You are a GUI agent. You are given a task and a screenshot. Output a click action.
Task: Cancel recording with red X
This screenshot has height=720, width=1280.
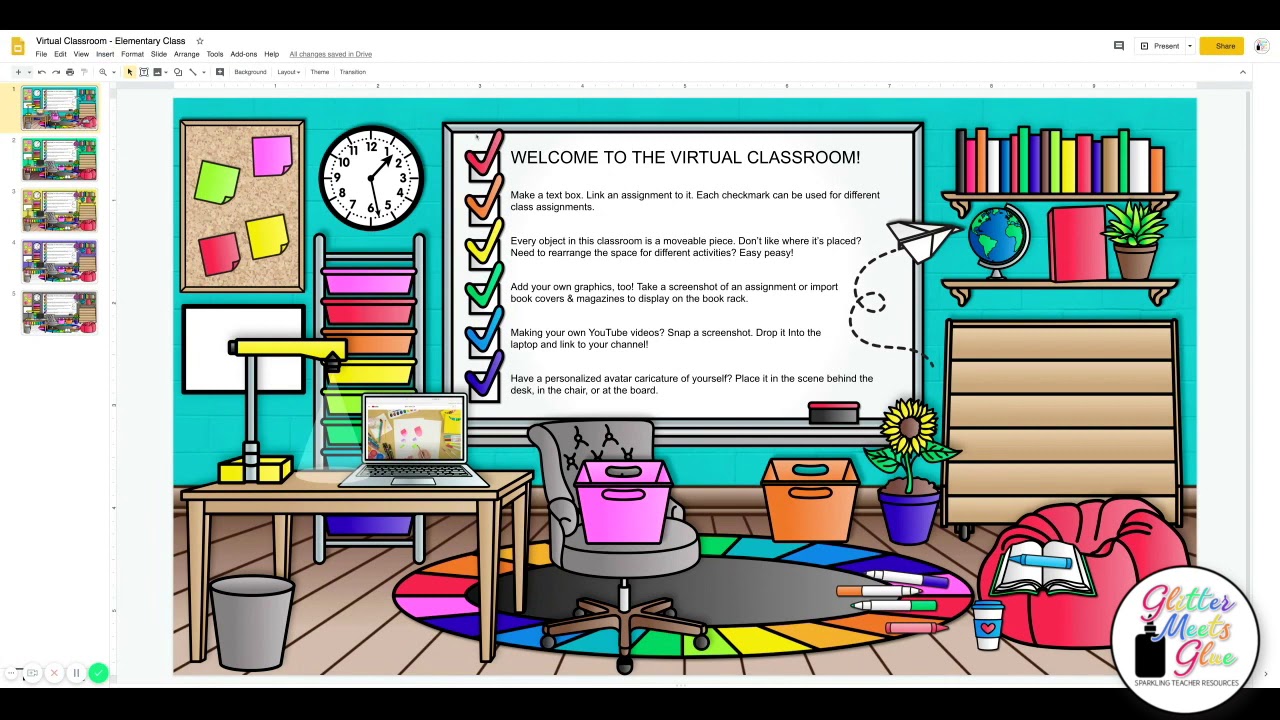pyautogui.click(x=54, y=673)
